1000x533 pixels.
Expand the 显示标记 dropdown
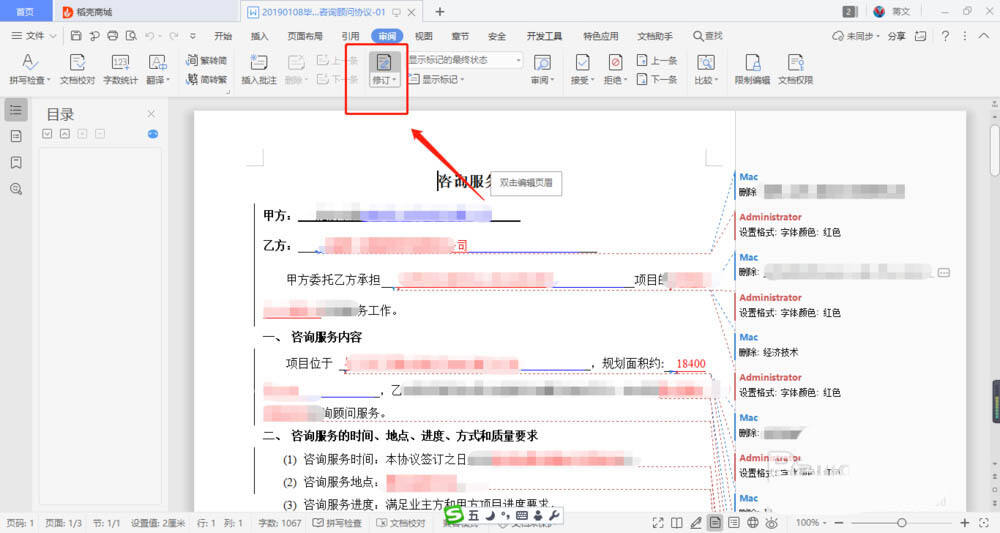437,79
